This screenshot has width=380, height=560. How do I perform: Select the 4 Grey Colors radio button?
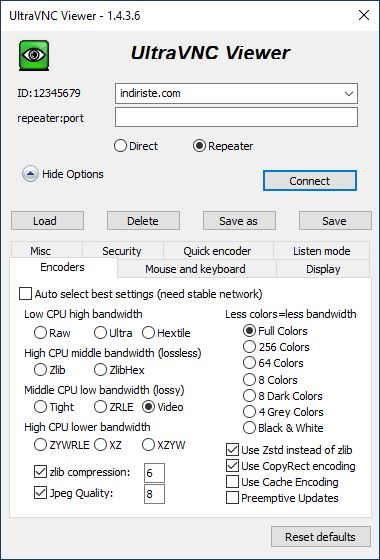pos(249,412)
